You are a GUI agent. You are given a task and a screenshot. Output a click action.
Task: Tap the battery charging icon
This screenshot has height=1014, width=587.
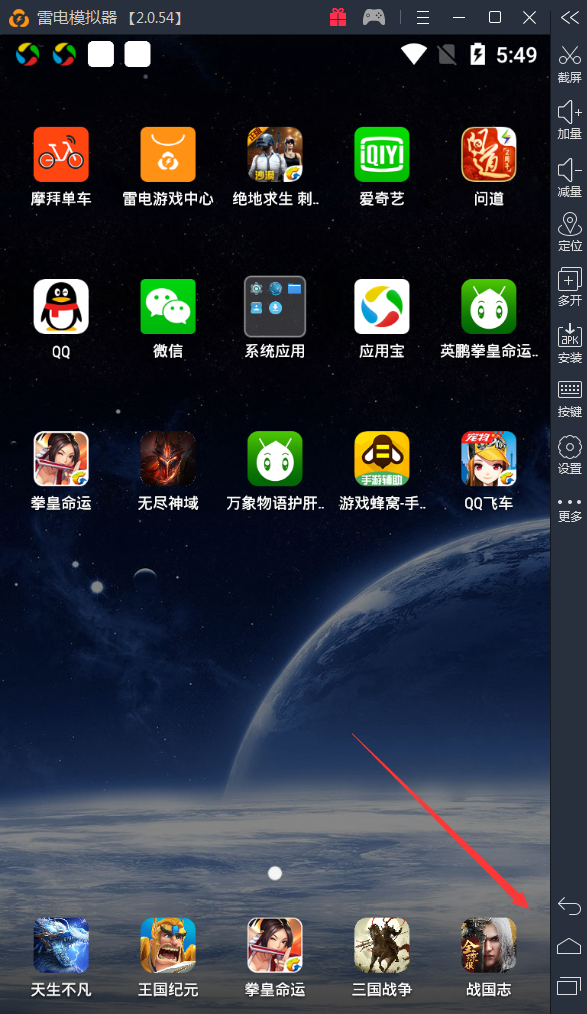(478, 54)
